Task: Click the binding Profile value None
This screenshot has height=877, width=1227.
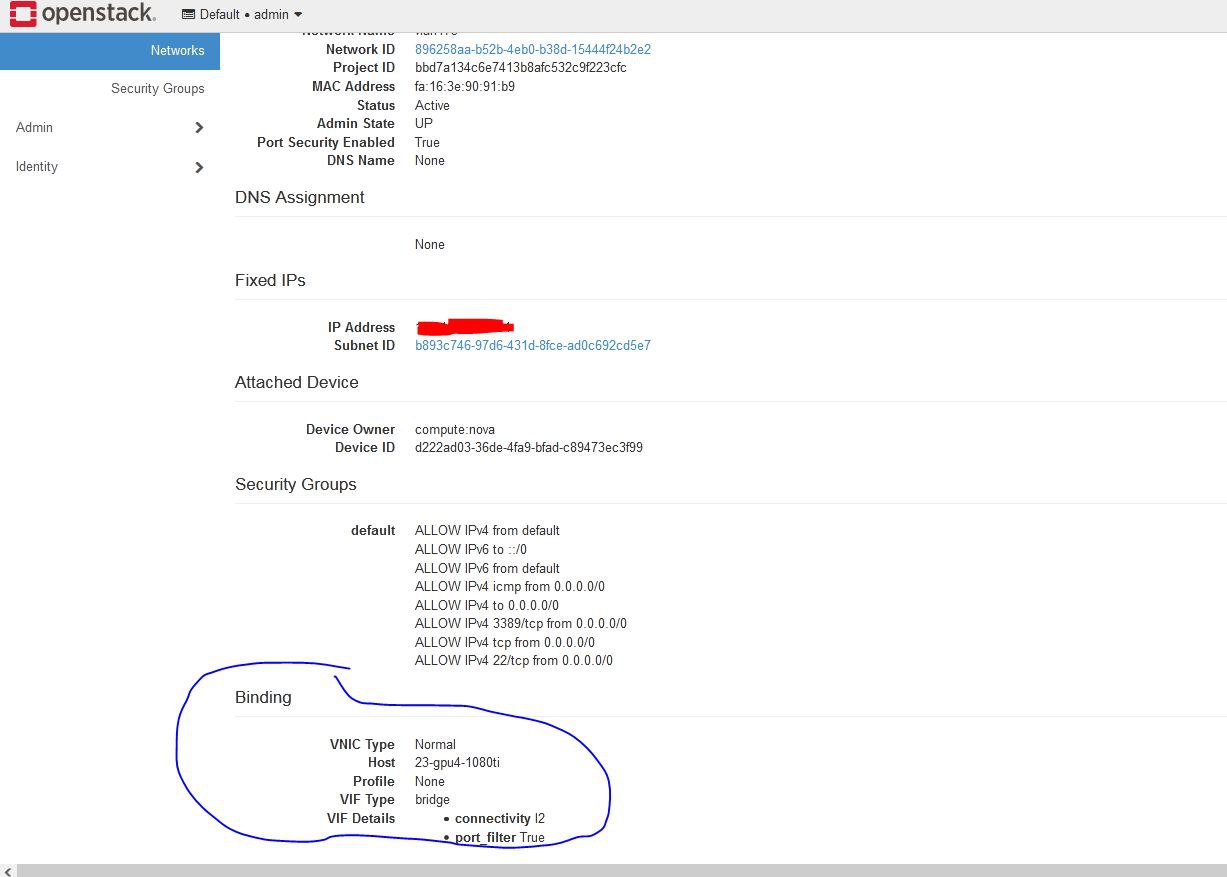Action: (430, 781)
